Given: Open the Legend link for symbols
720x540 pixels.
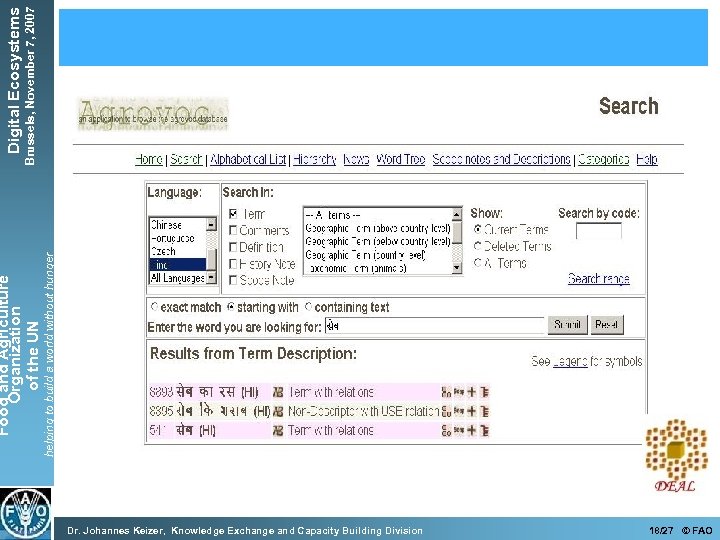Looking at the screenshot, I should pyautogui.click(x=570, y=361).
